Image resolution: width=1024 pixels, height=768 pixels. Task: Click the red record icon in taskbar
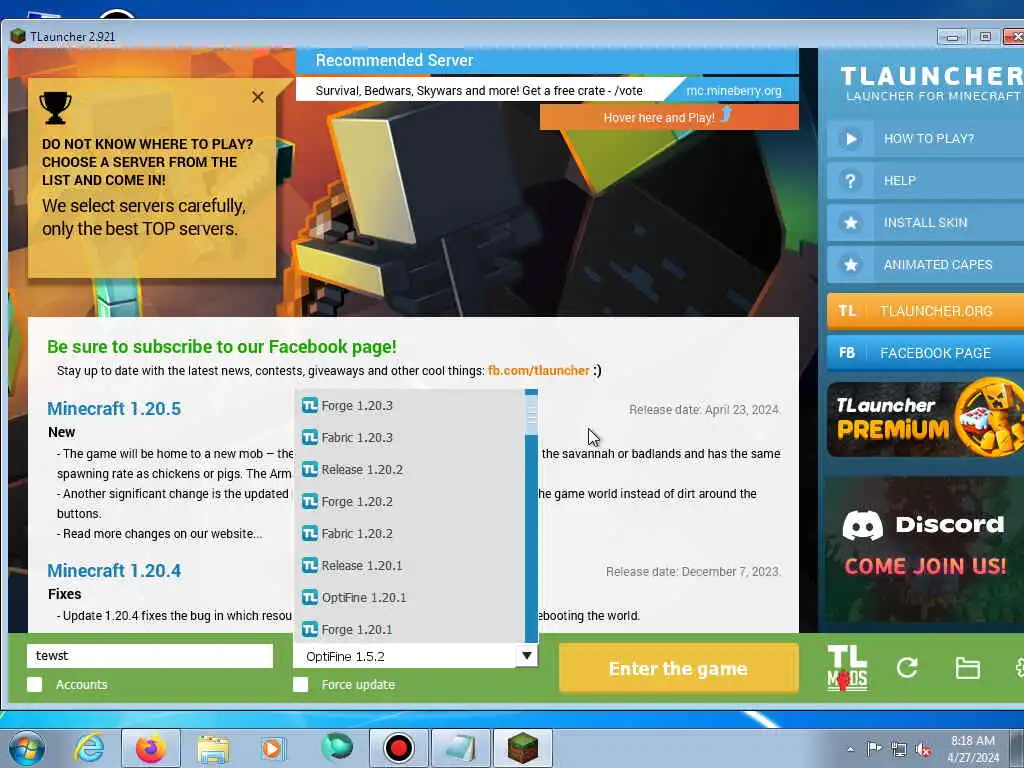(398, 748)
